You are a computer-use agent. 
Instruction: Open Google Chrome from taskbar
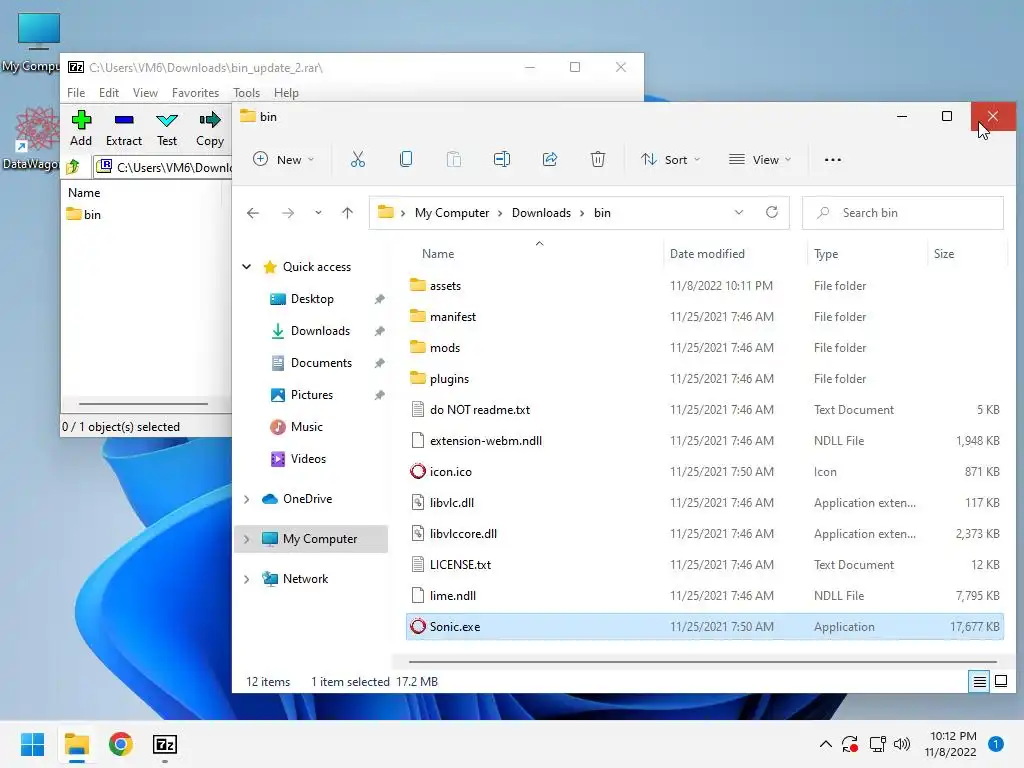tap(121, 744)
